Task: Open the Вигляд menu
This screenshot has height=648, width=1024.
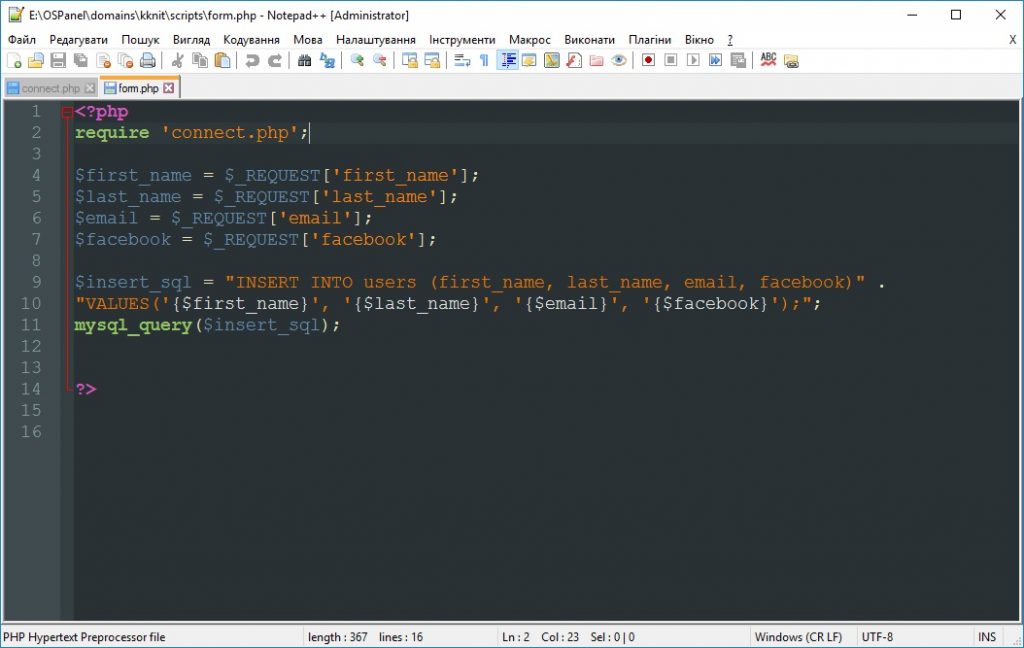Action: 191,40
